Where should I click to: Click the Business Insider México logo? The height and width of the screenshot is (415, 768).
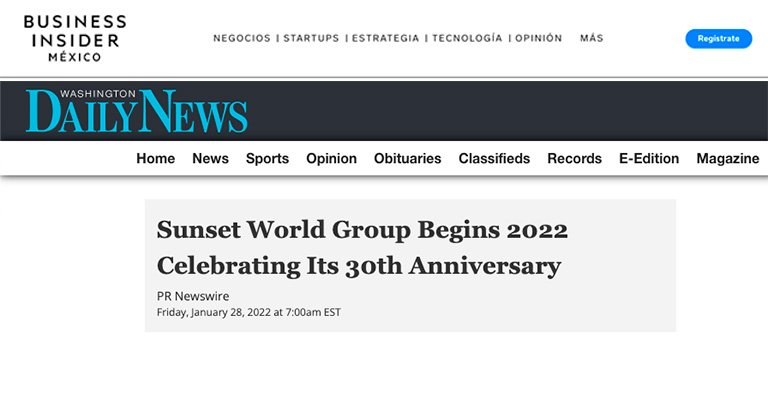point(75,38)
